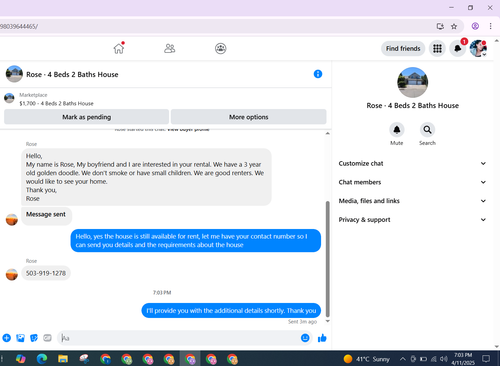The image size is (500, 366).
Task: Expand the Chat members section
Action: coord(412,182)
